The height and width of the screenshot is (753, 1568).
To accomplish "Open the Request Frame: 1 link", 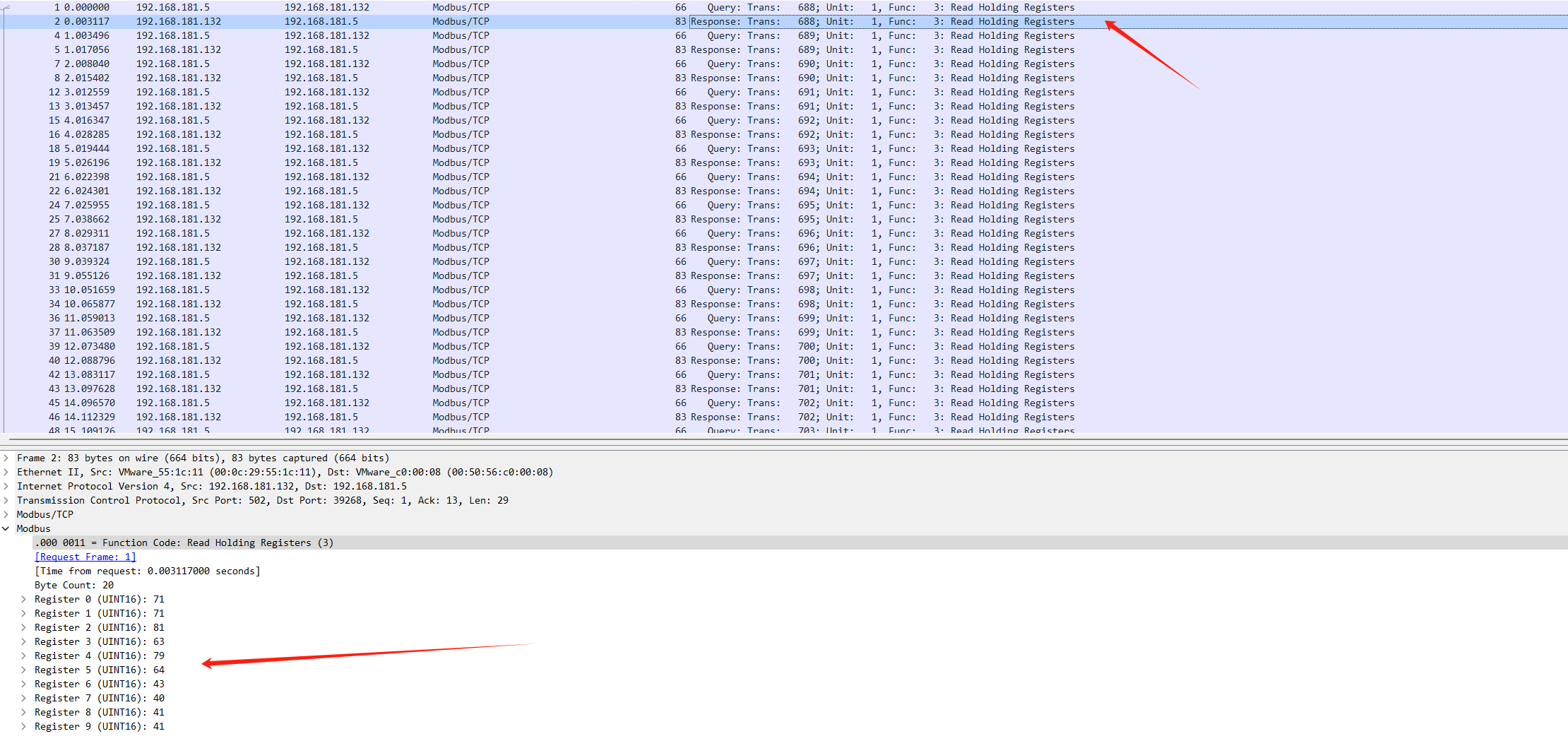I will tap(85, 557).
